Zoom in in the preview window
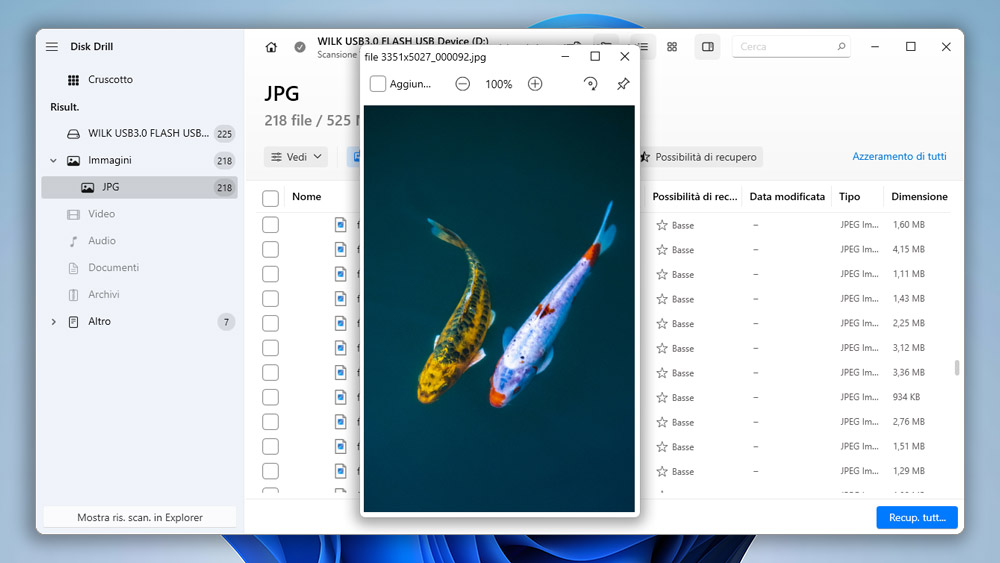This screenshot has height=563, width=1000. coord(535,84)
